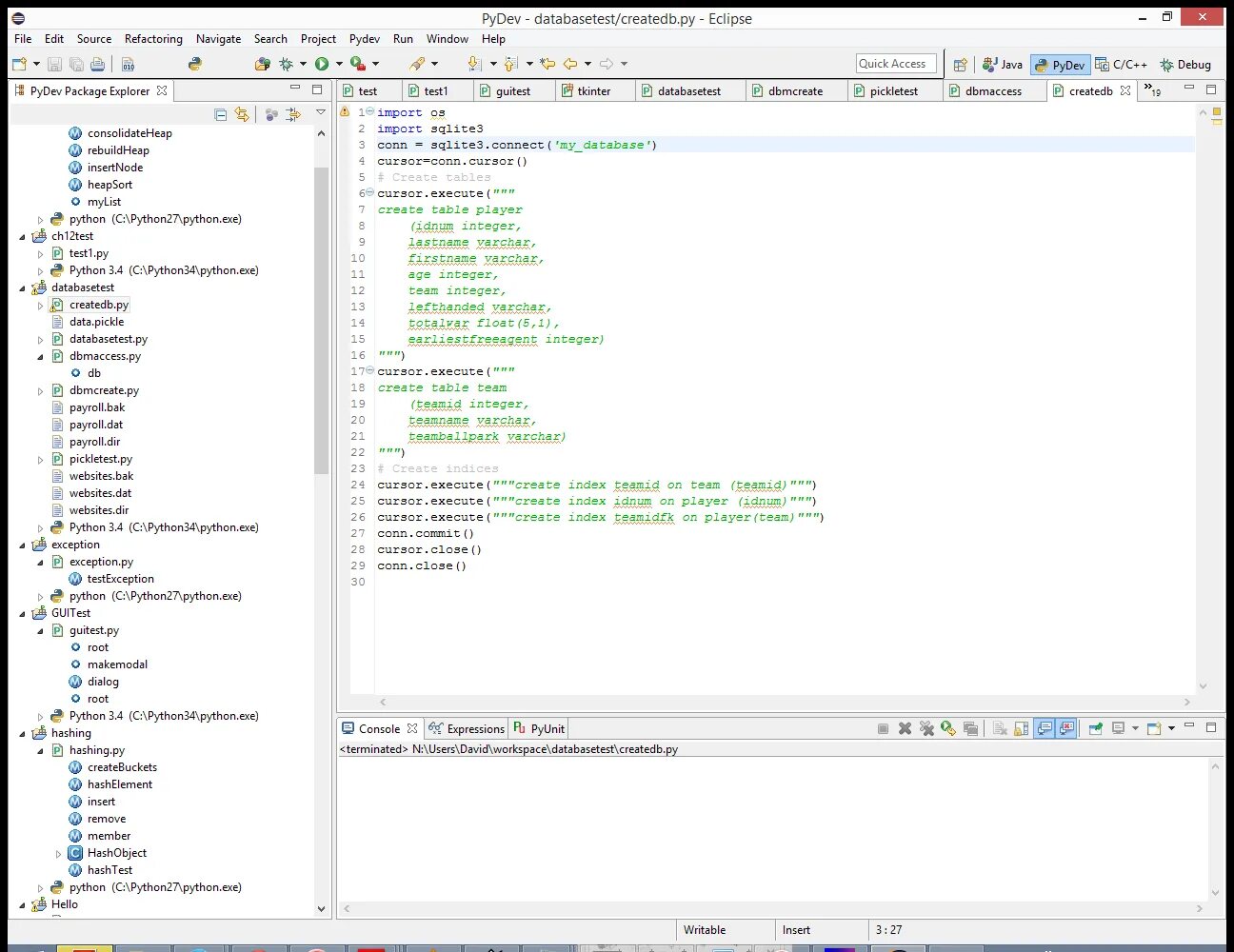Click the Print icon in the toolbar
Image resolution: width=1234 pixels, height=952 pixels.
coord(97,64)
